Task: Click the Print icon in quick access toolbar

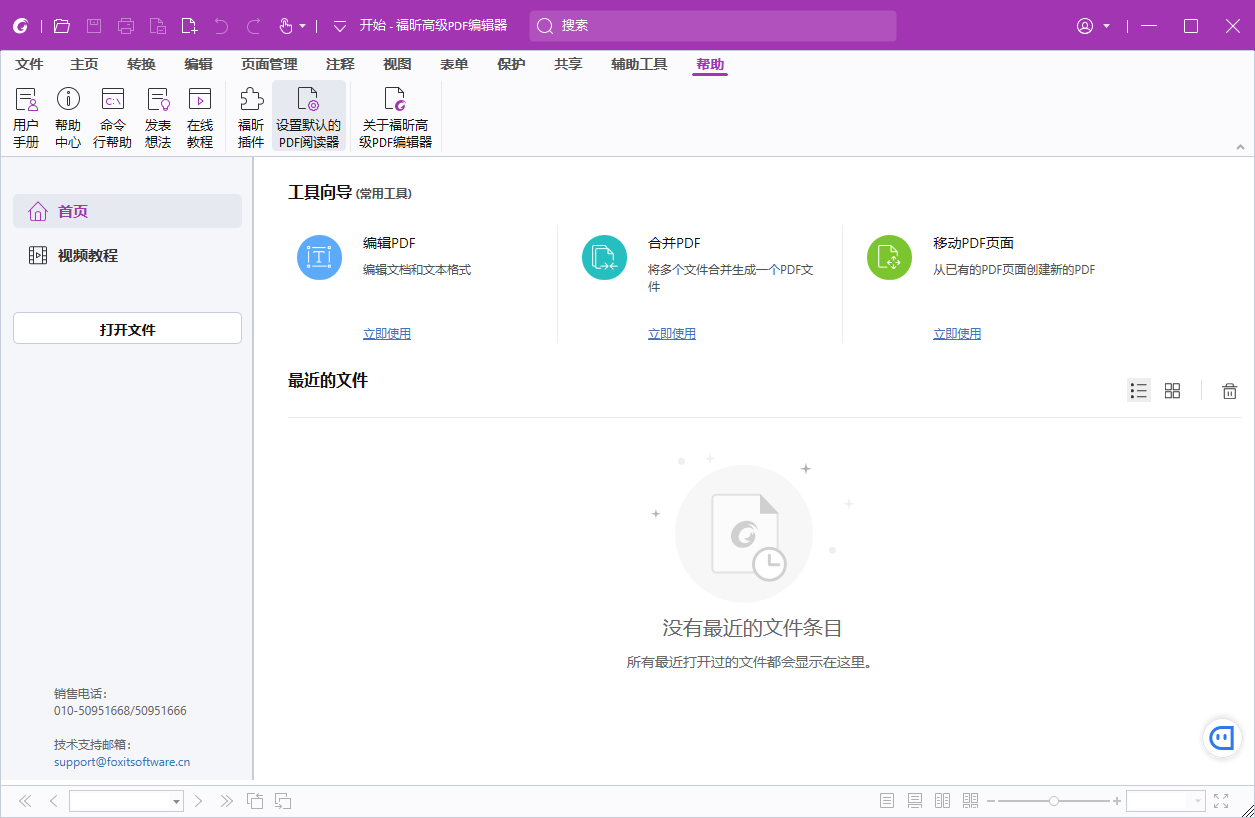Action: (126, 26)
